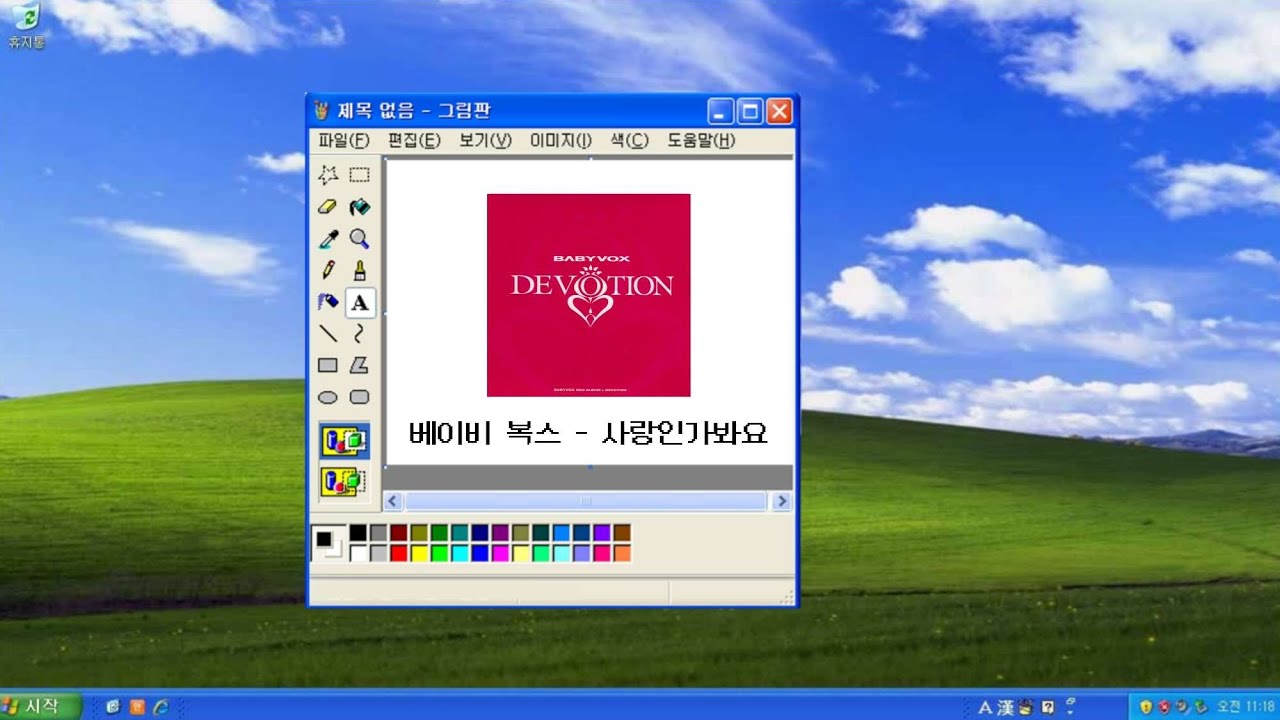Select the Text tool
The height and width of the screenshot is (720, 1280).
click(x=359, y=302)
